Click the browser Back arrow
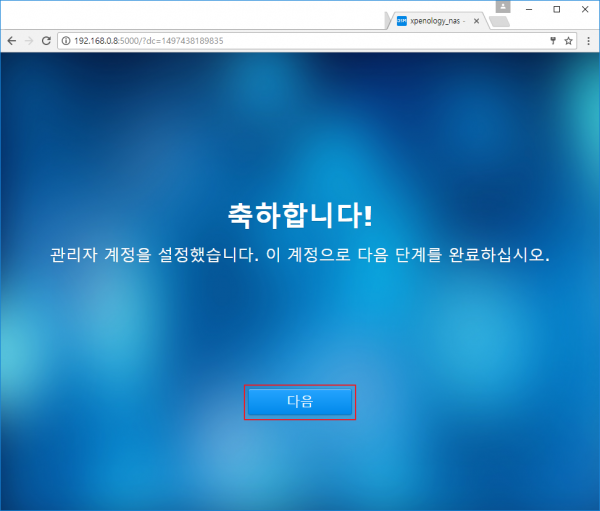600x511 pixels. 11,41
